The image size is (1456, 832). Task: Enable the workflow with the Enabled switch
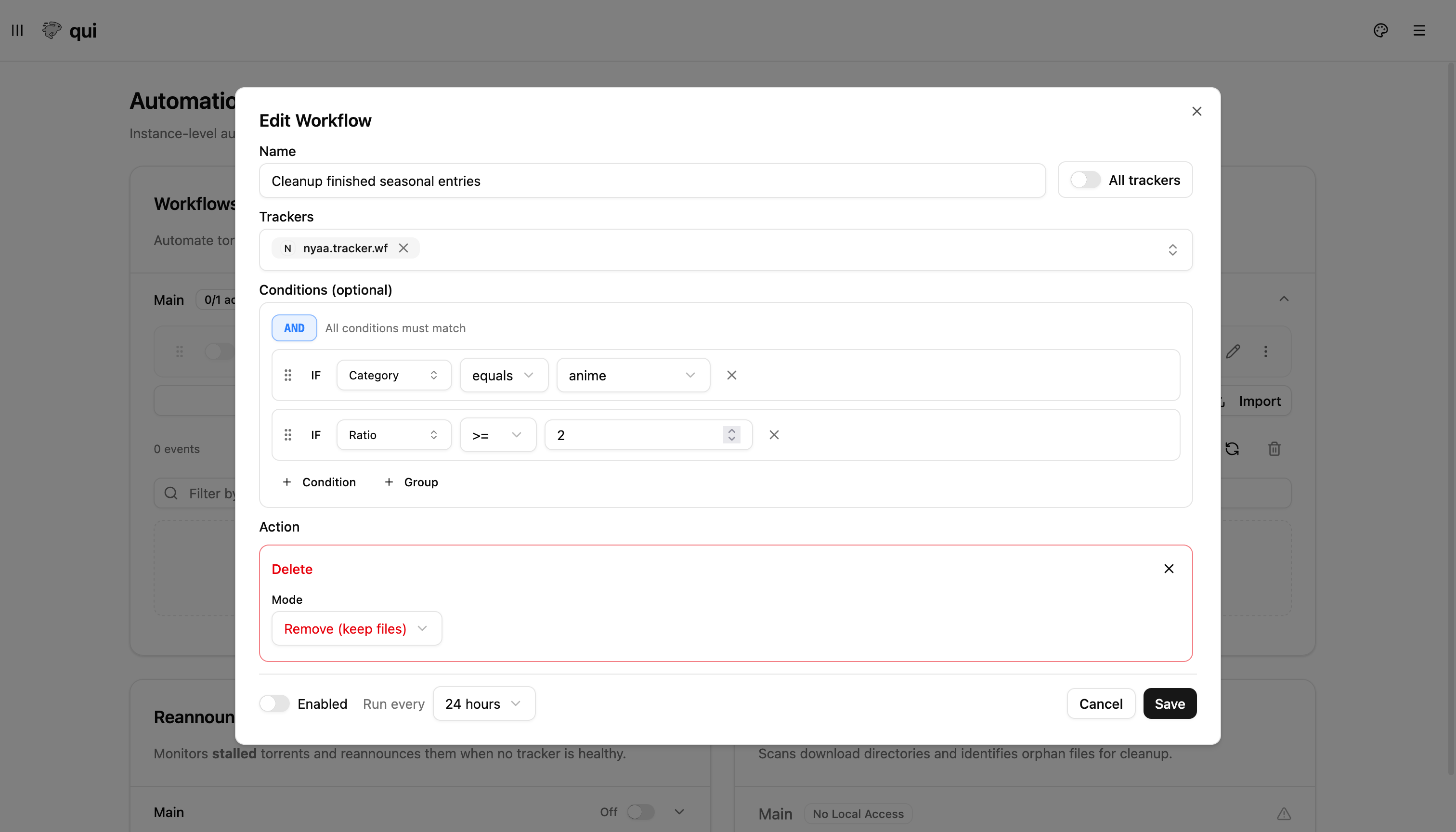274,703
